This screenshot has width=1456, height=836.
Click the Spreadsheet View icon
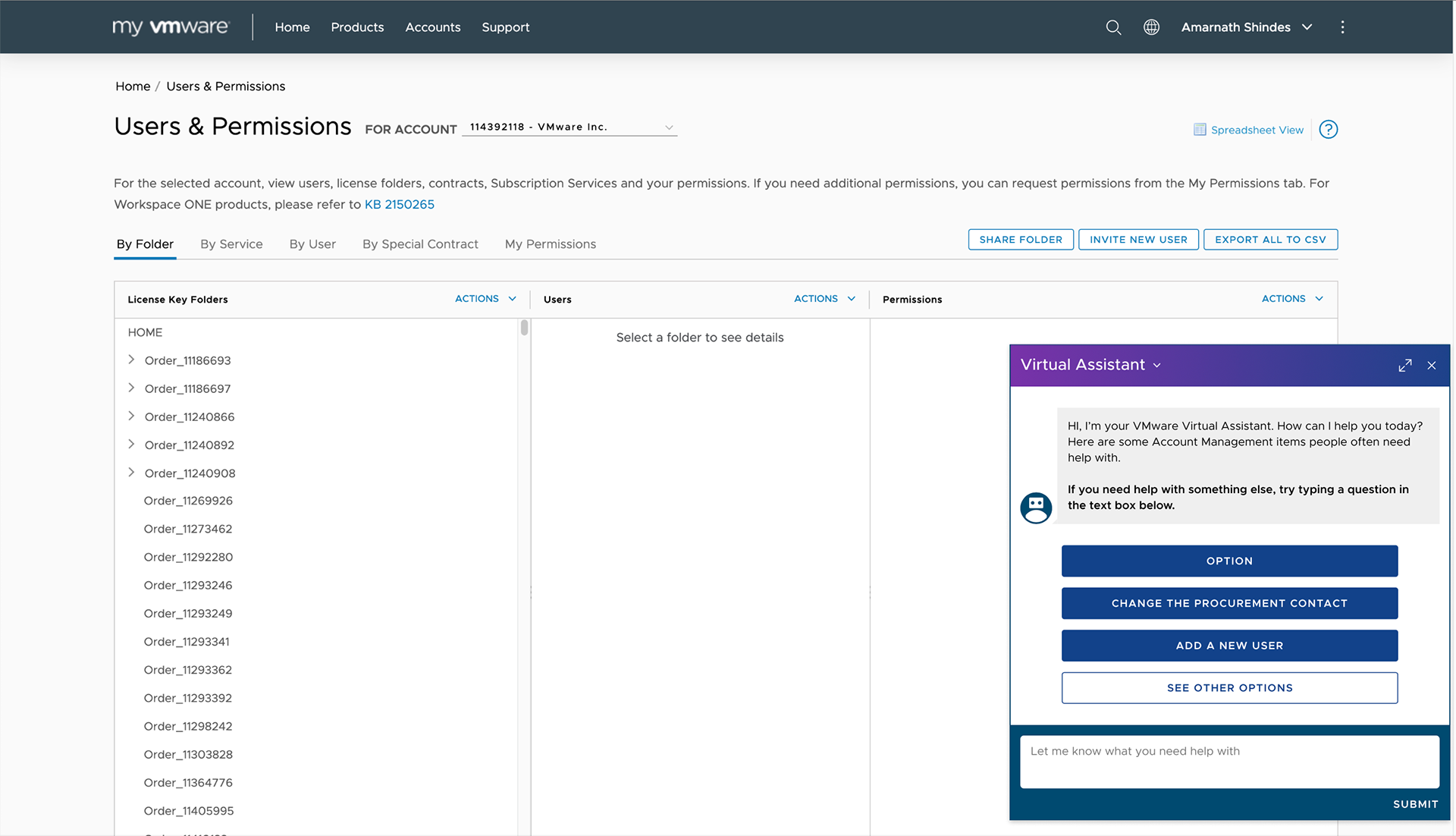pyautogui.click(x=1200, y=130)
